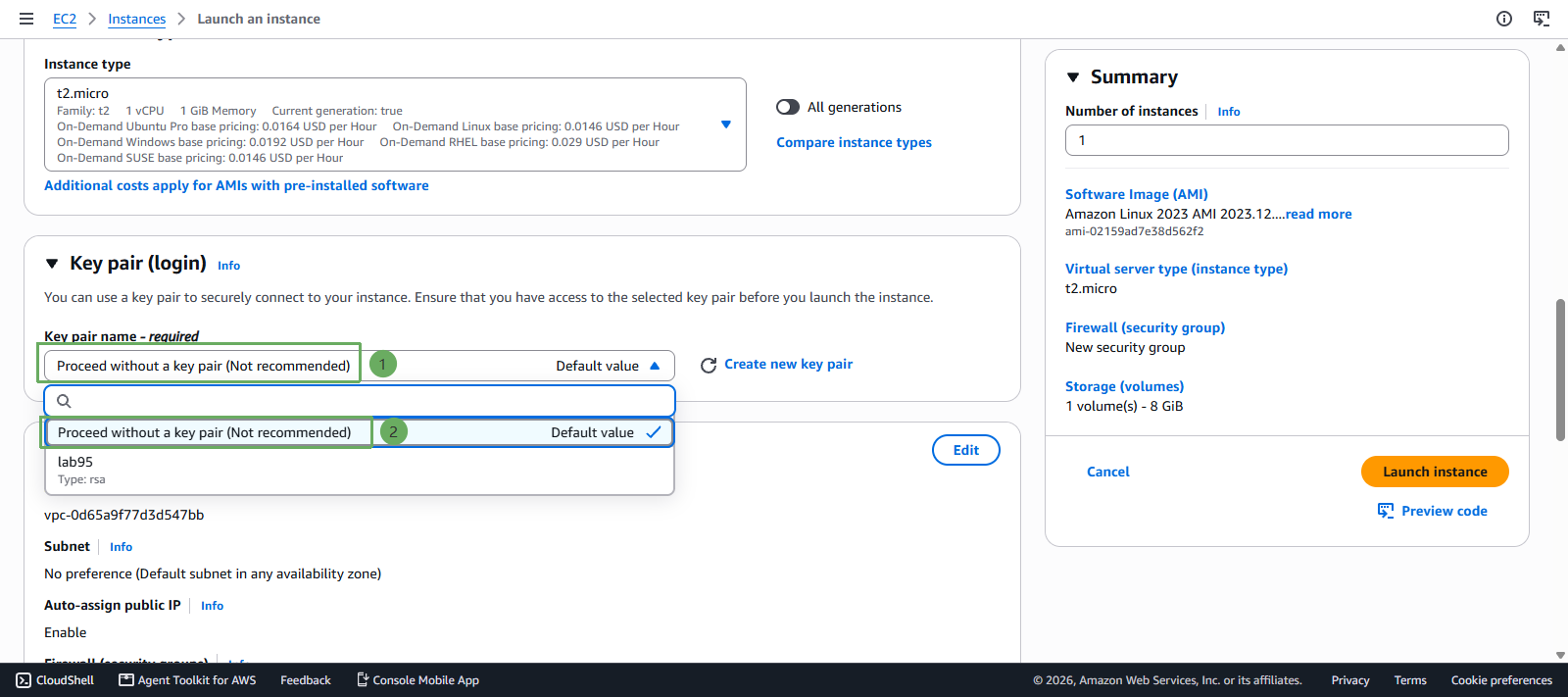
Task: Open Compare instance types link
Action: 855,142
